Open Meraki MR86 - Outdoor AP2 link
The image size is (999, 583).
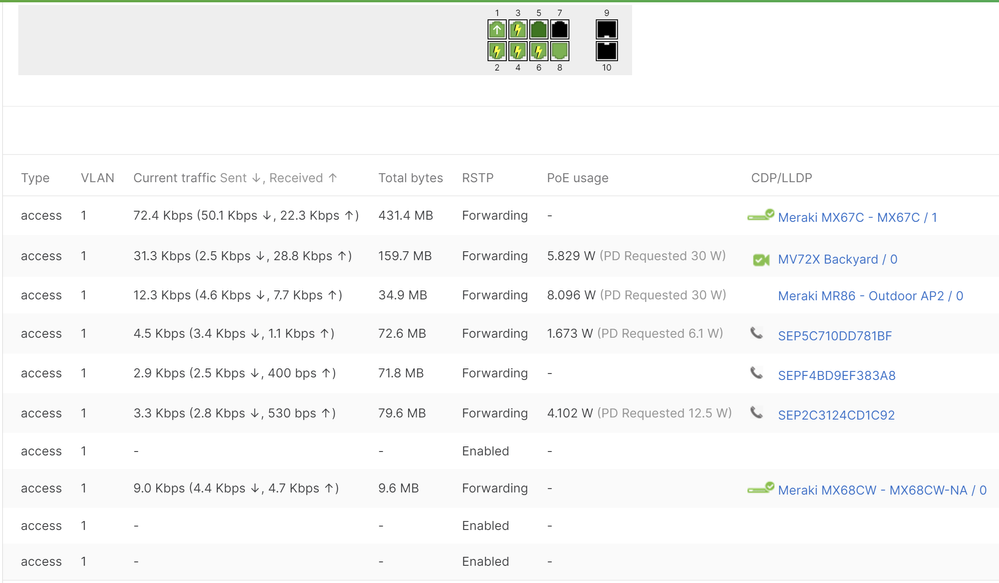870,296
